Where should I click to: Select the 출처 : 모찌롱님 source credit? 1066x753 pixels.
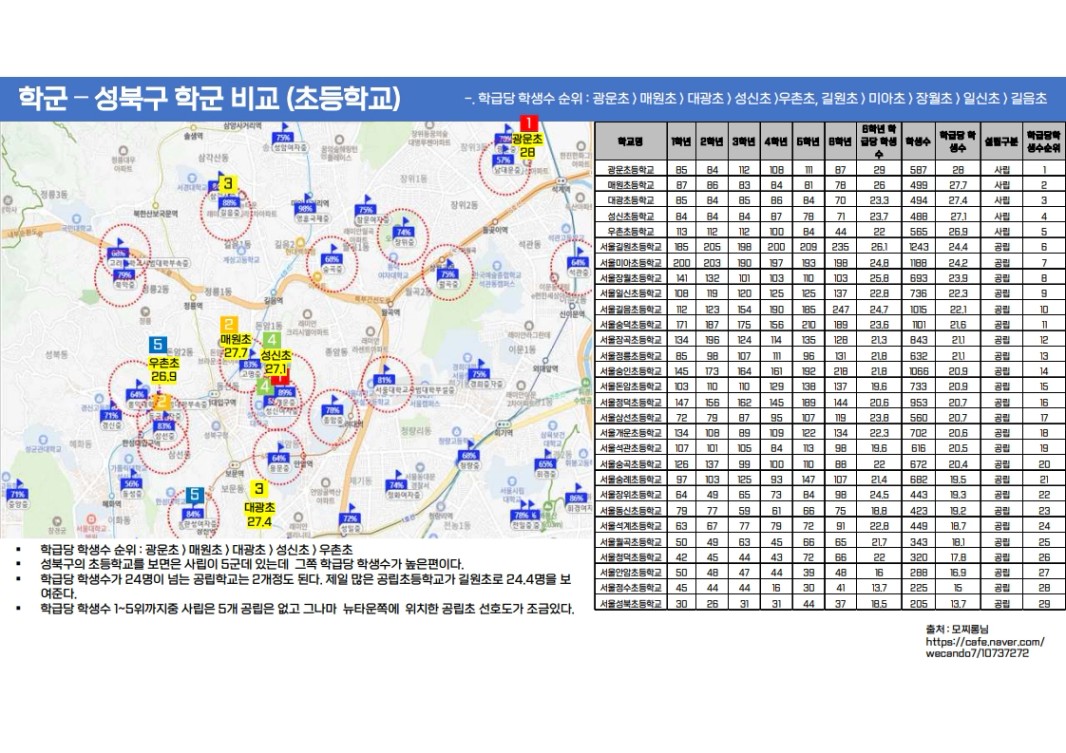click(957, 629)
